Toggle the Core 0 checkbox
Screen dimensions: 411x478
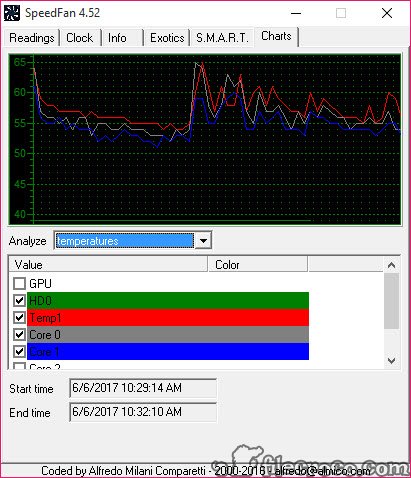19,334
